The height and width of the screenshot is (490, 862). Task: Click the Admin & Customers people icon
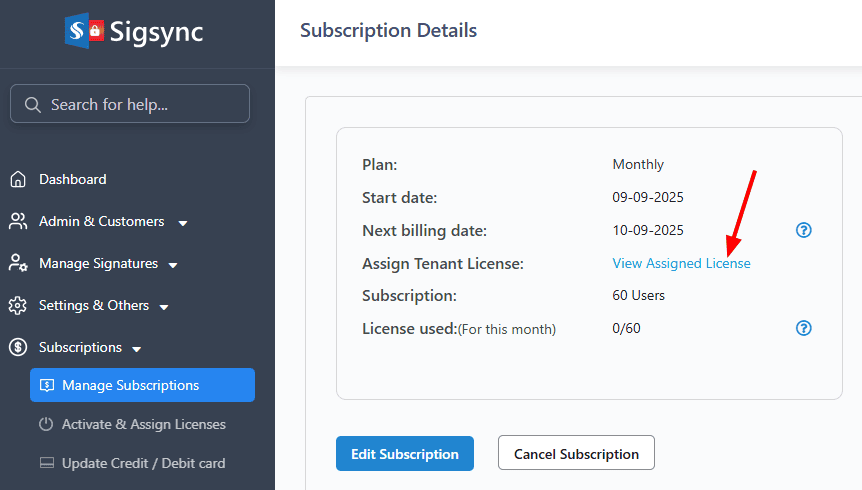[18, 221]
